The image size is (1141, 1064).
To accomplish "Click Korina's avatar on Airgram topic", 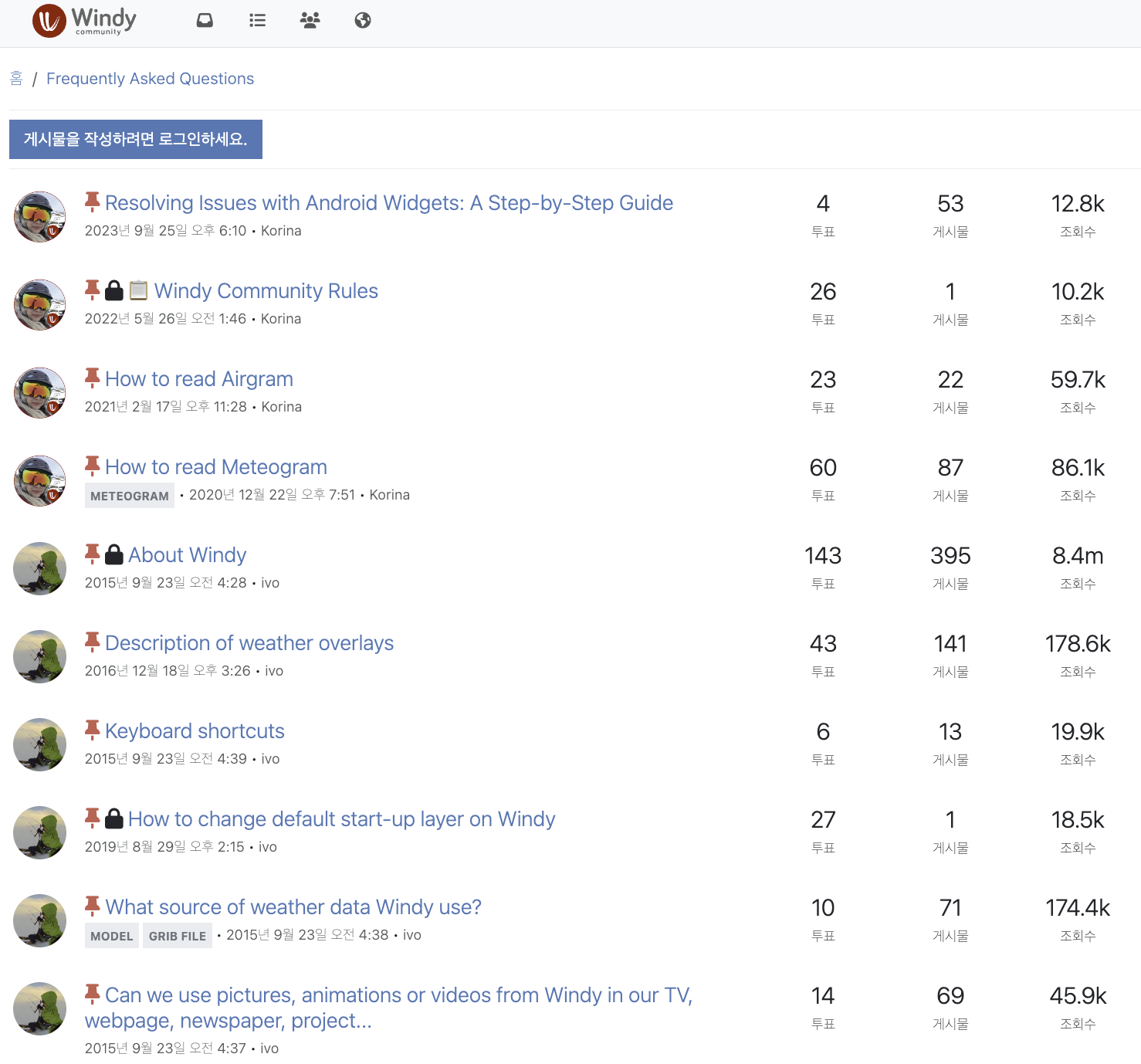I will [40, 393].
